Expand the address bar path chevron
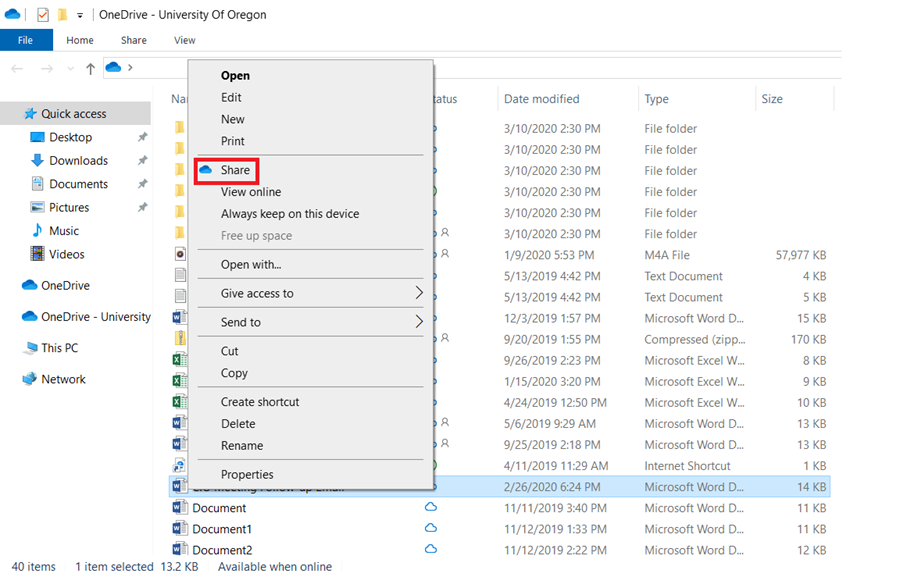This screenshot has height=577, width=900. tap(130, 68)
